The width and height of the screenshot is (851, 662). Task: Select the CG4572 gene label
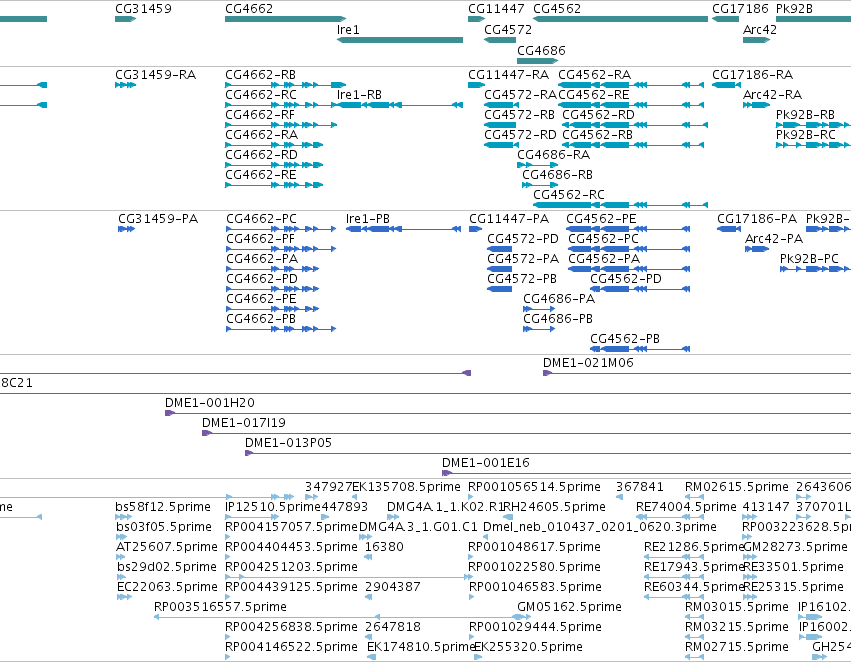pos(508,29)
